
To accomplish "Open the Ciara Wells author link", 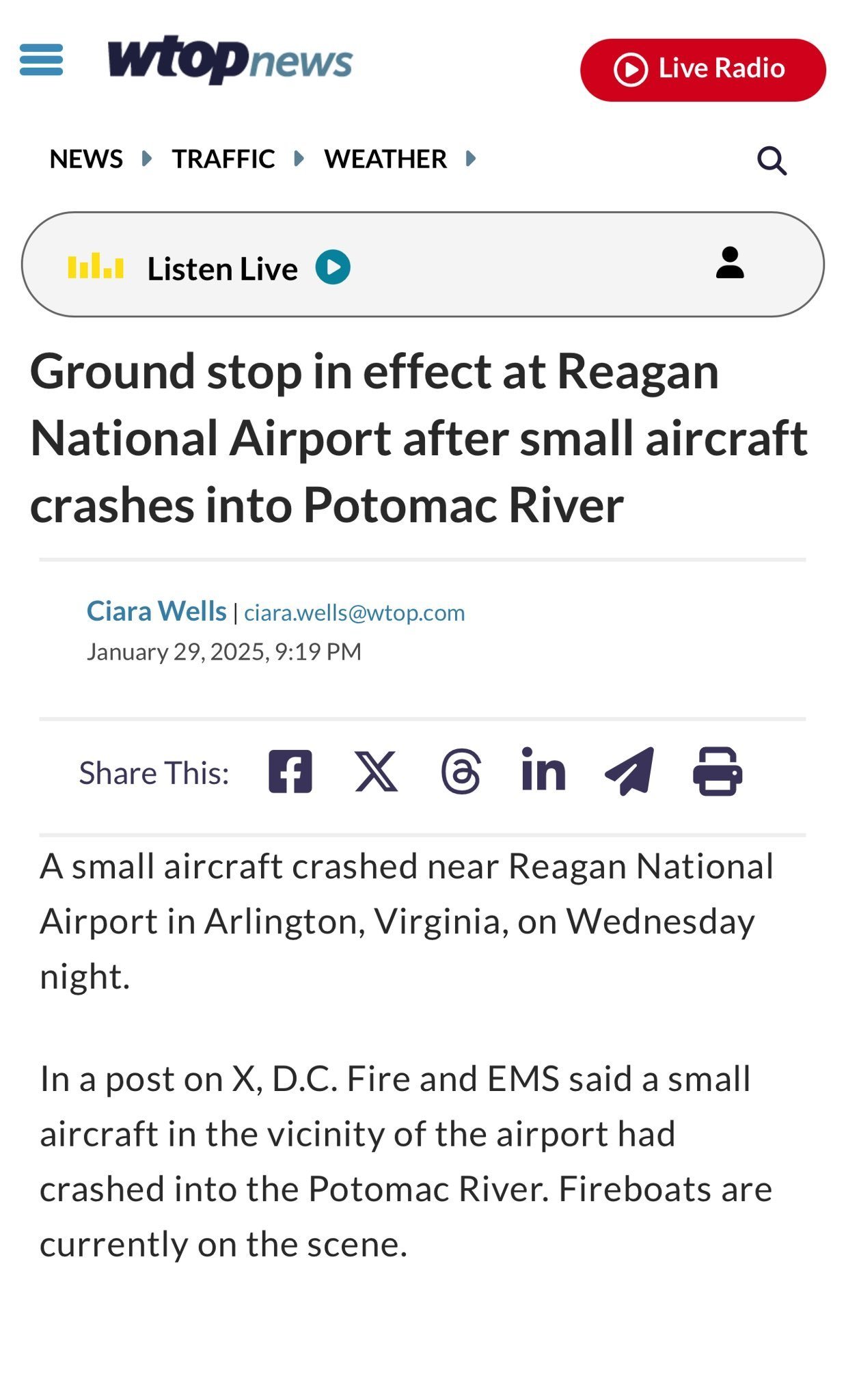I will coord(156,611).
